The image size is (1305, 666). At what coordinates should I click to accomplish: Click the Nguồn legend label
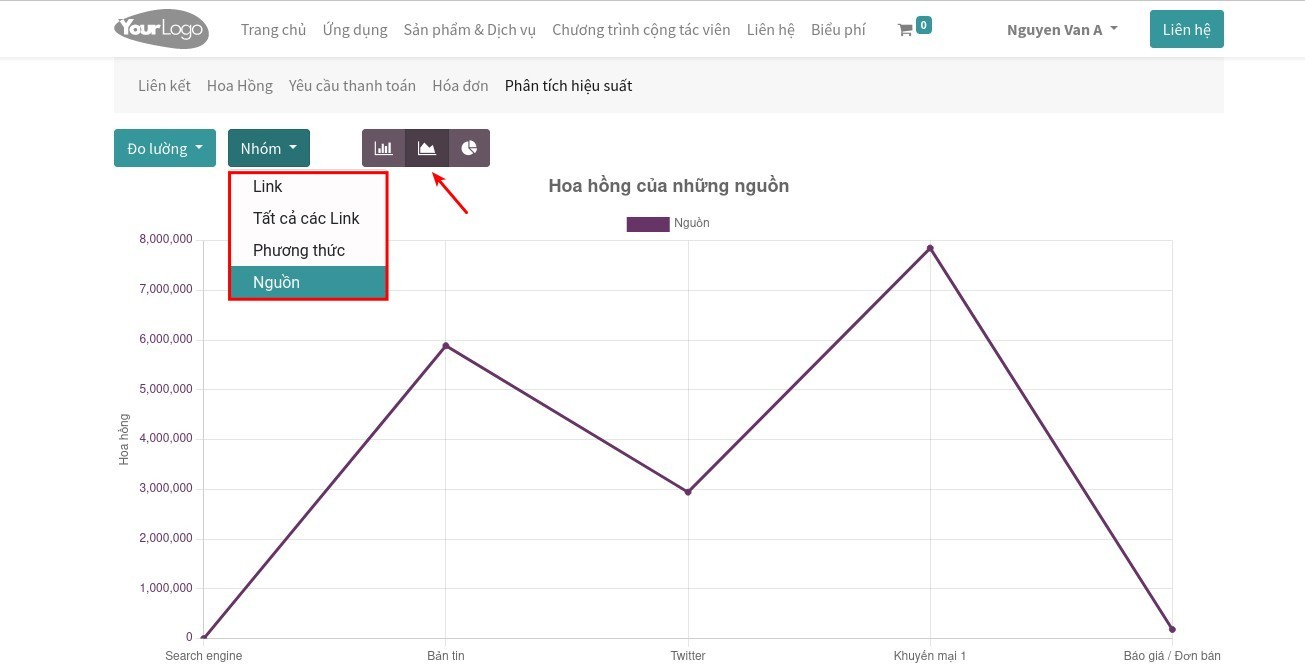(x=692, y=223)
